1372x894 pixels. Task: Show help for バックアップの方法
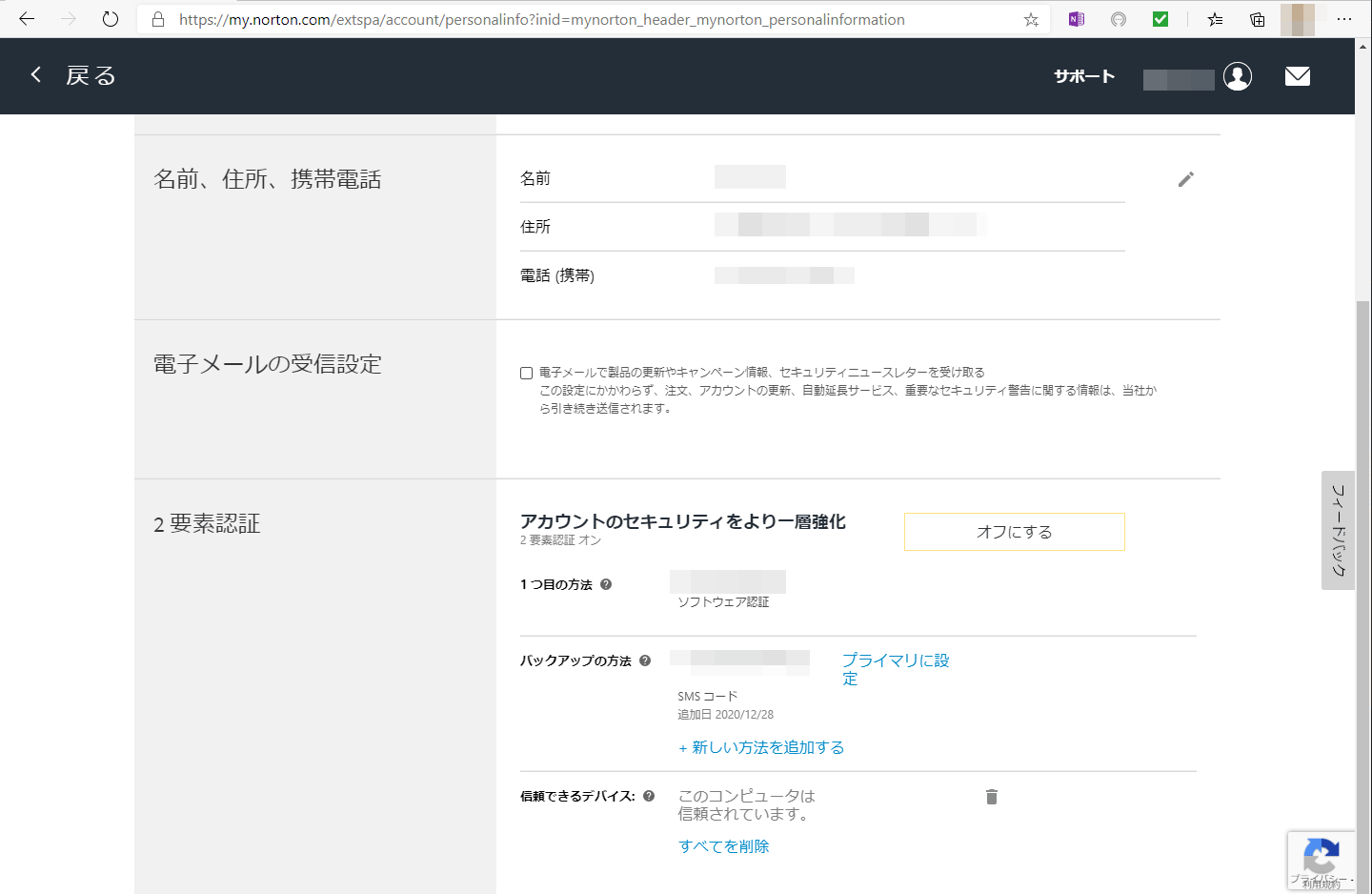645,660
